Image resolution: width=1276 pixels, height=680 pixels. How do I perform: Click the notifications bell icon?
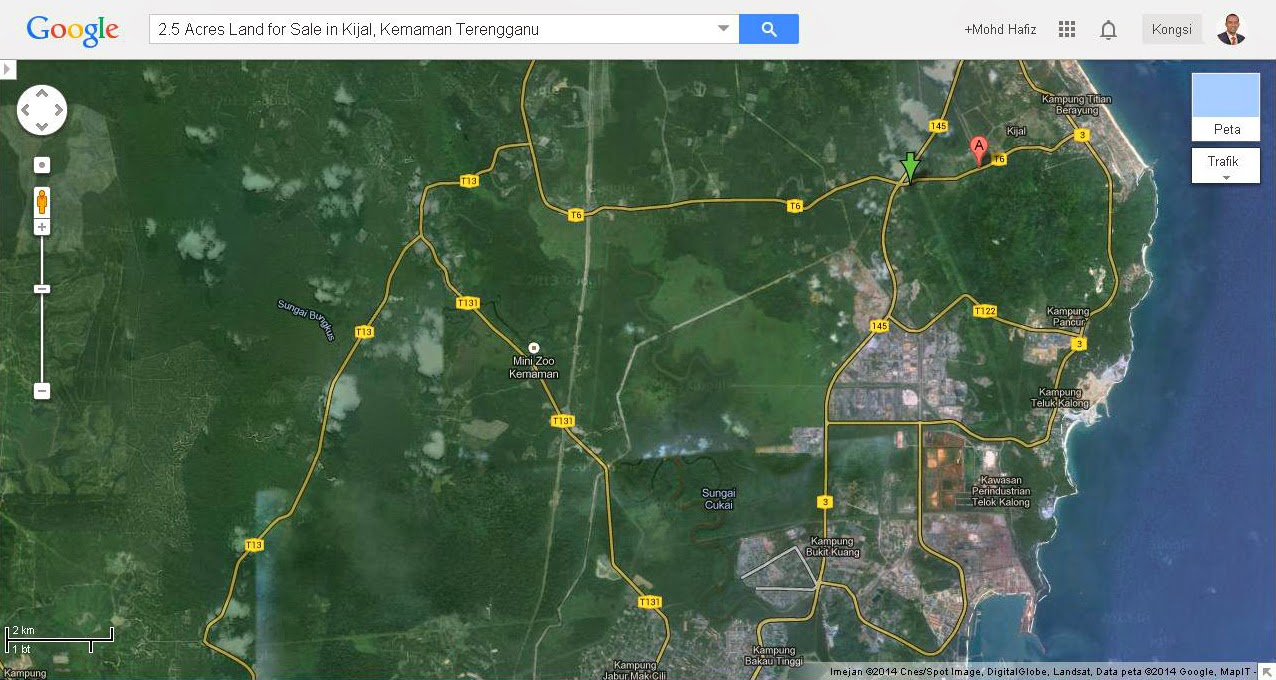pos(1108,29)
